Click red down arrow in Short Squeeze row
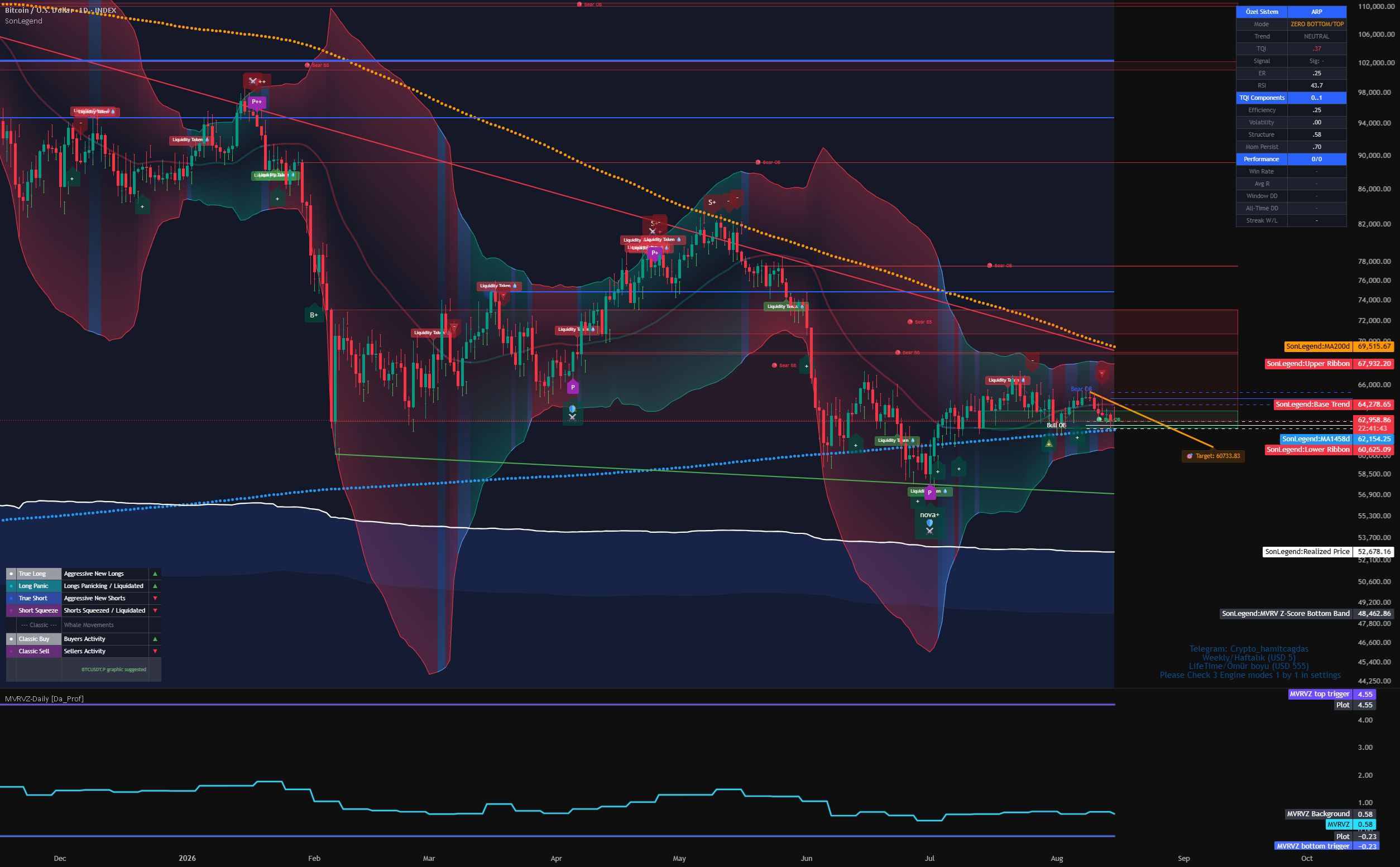1400x867 pixels. tap(155, 610)
